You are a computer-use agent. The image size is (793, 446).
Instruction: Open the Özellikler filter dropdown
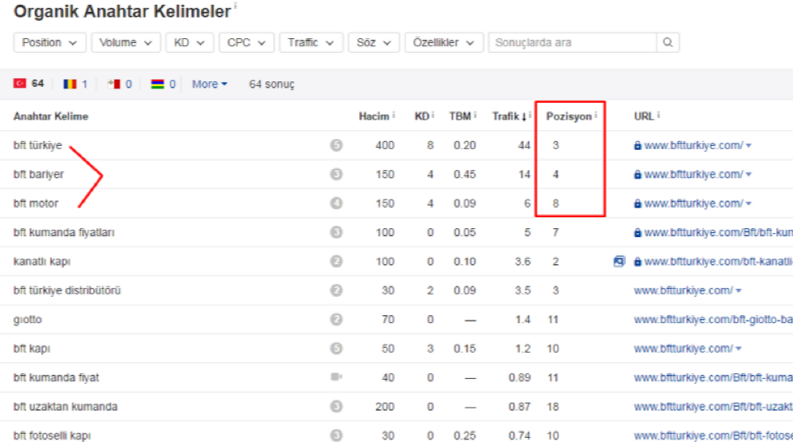pos(444,42)
